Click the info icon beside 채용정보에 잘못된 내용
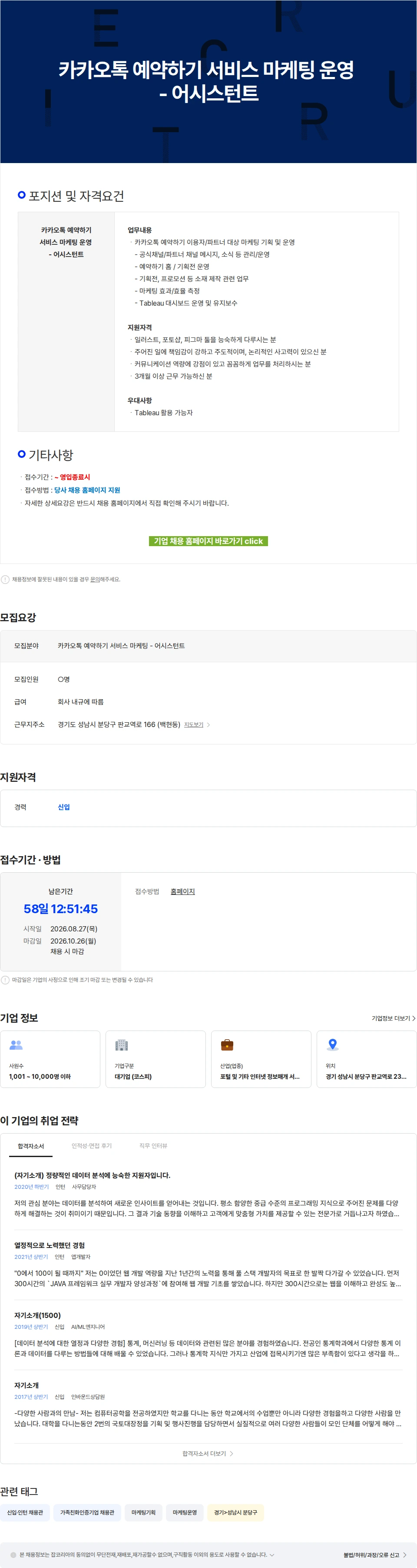 pos(5,580)
